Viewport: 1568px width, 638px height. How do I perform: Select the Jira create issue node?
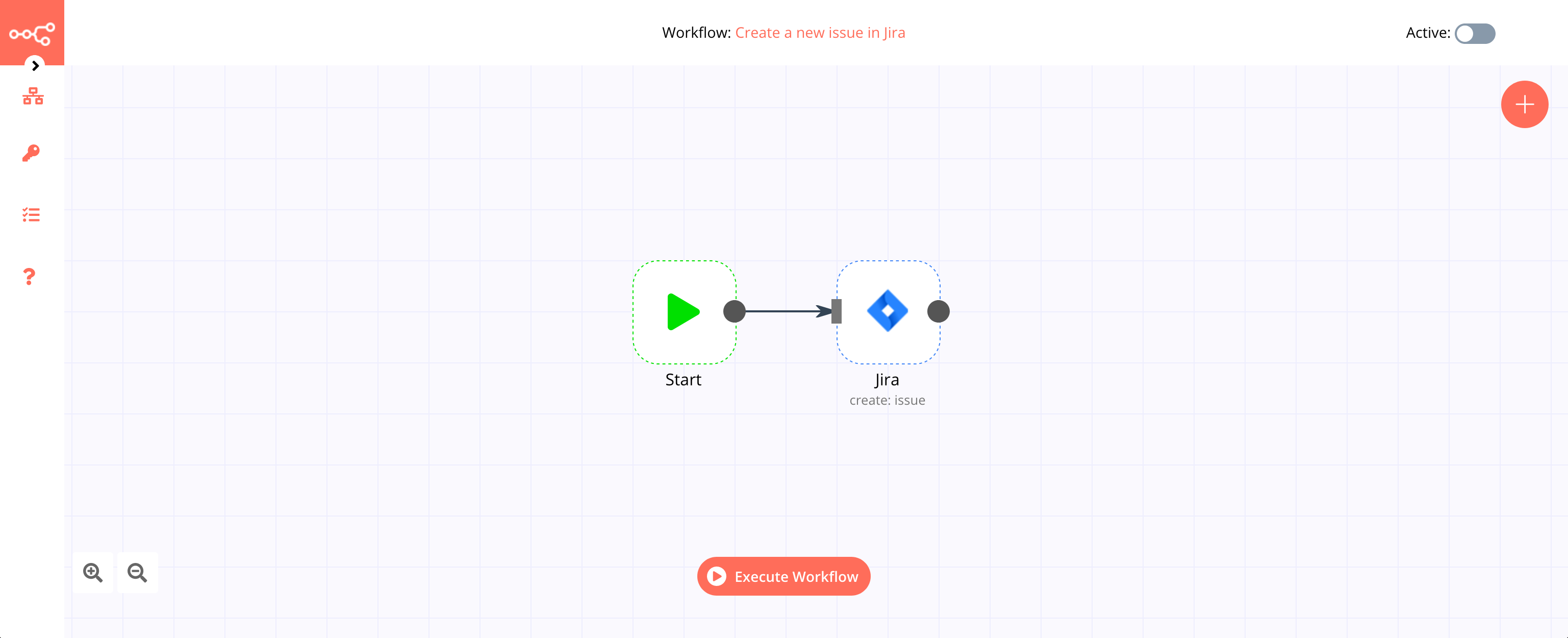click(x=887, y=311)
